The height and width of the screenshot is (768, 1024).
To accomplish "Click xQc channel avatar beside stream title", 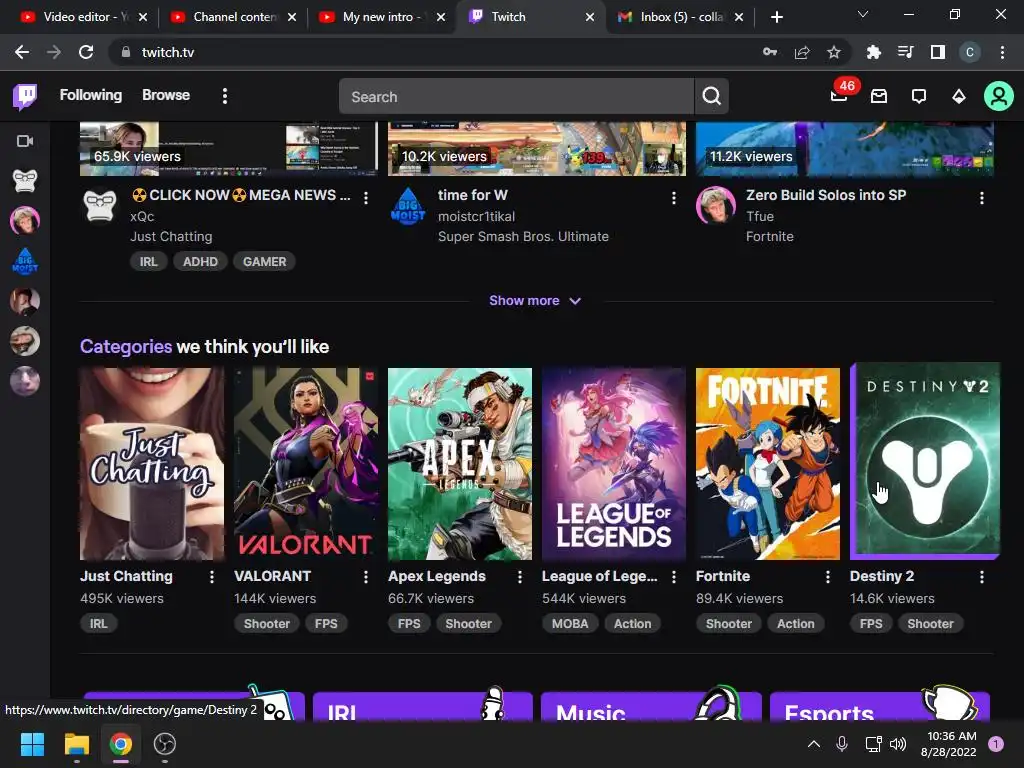I will (100, 205).
